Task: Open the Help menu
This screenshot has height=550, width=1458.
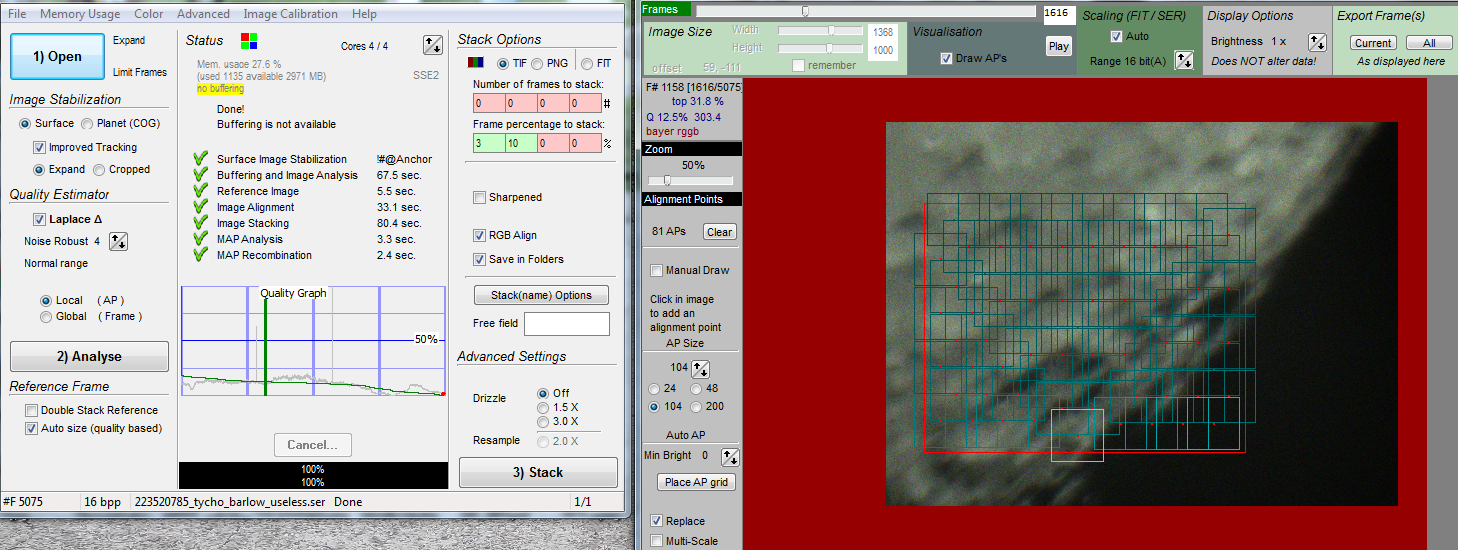Action: (364, 14)
